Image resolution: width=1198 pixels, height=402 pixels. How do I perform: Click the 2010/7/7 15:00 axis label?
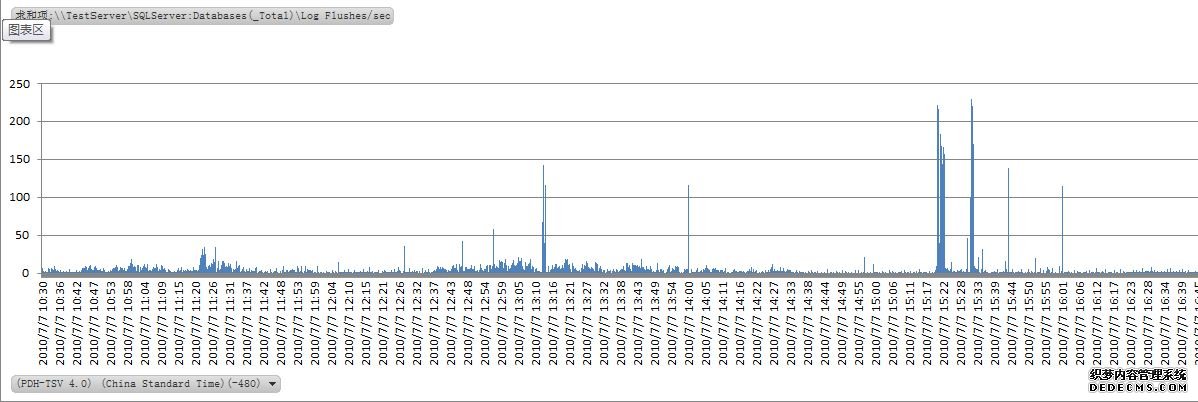point(876,321)
